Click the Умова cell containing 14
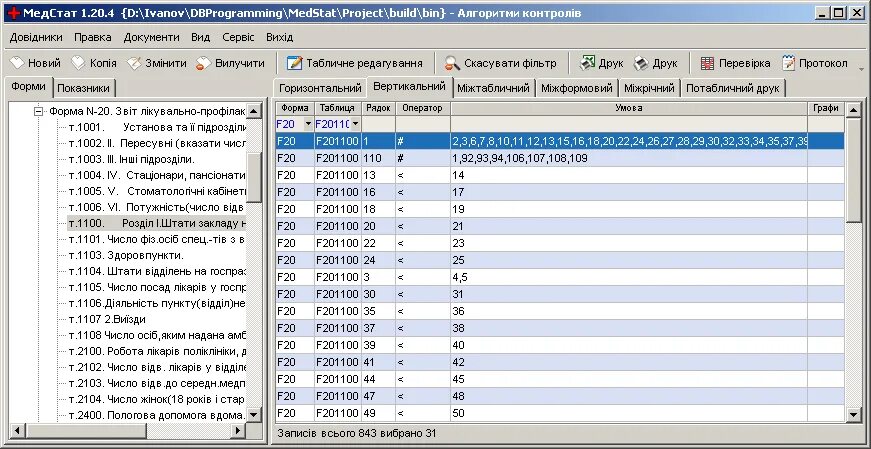The height and width of the screenshot is (449, 871). click(629, 176)
